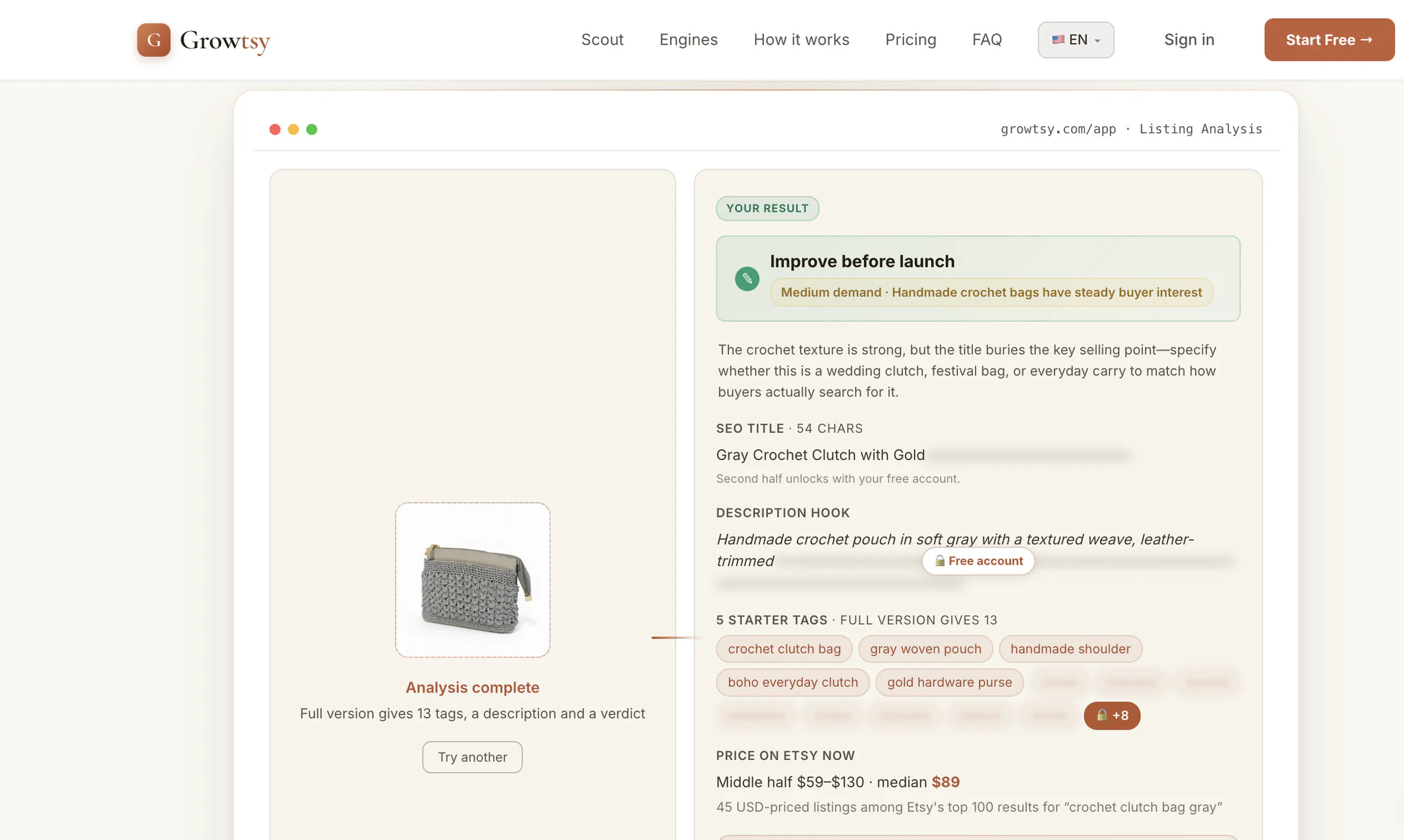The image size is (1404, 840).
Task: Open the EN language dropdown
Action: 1075,40
